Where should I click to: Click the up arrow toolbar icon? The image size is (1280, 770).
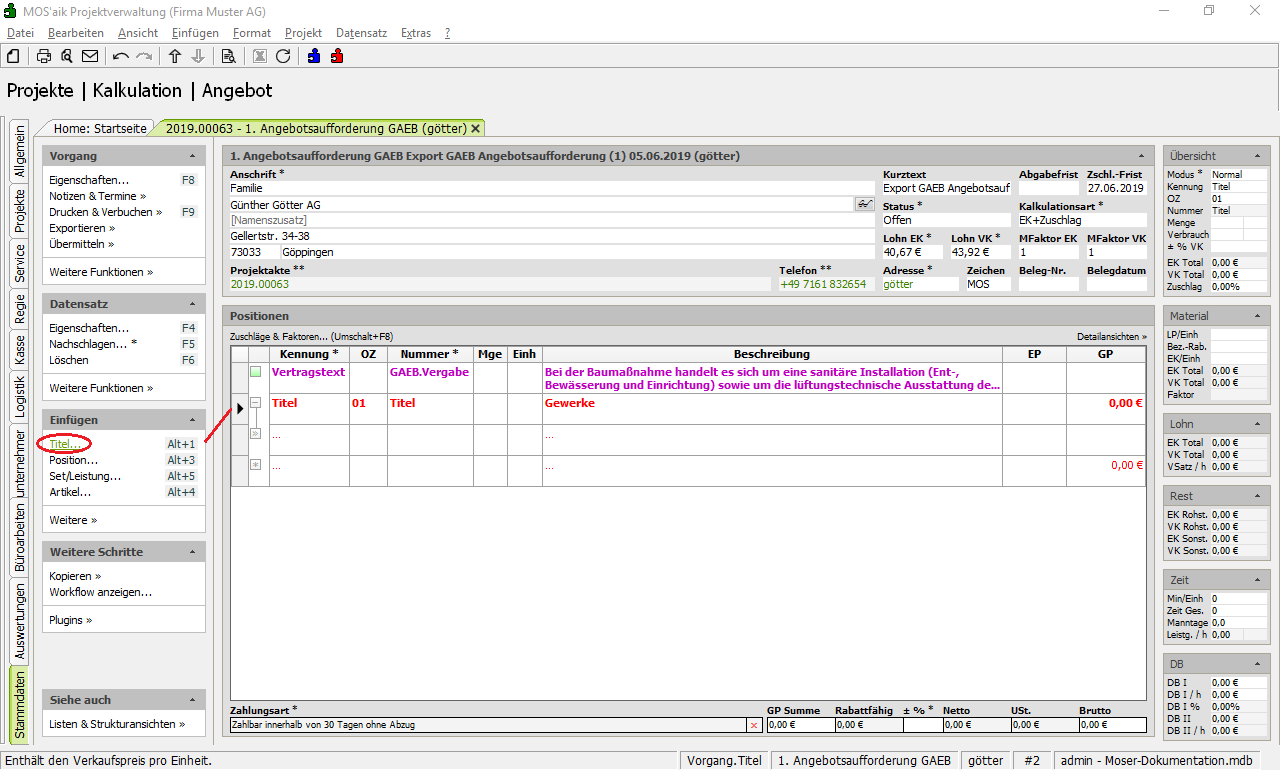point(175,56)
